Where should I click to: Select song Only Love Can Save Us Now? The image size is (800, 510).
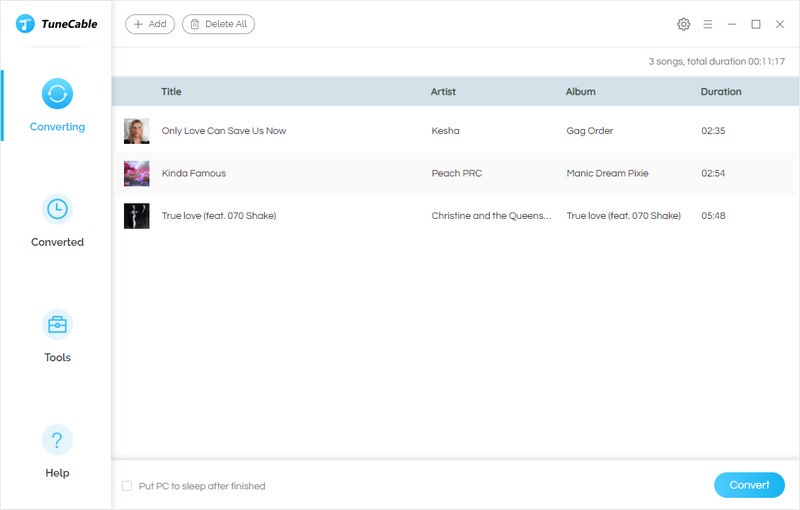[224, 131]
